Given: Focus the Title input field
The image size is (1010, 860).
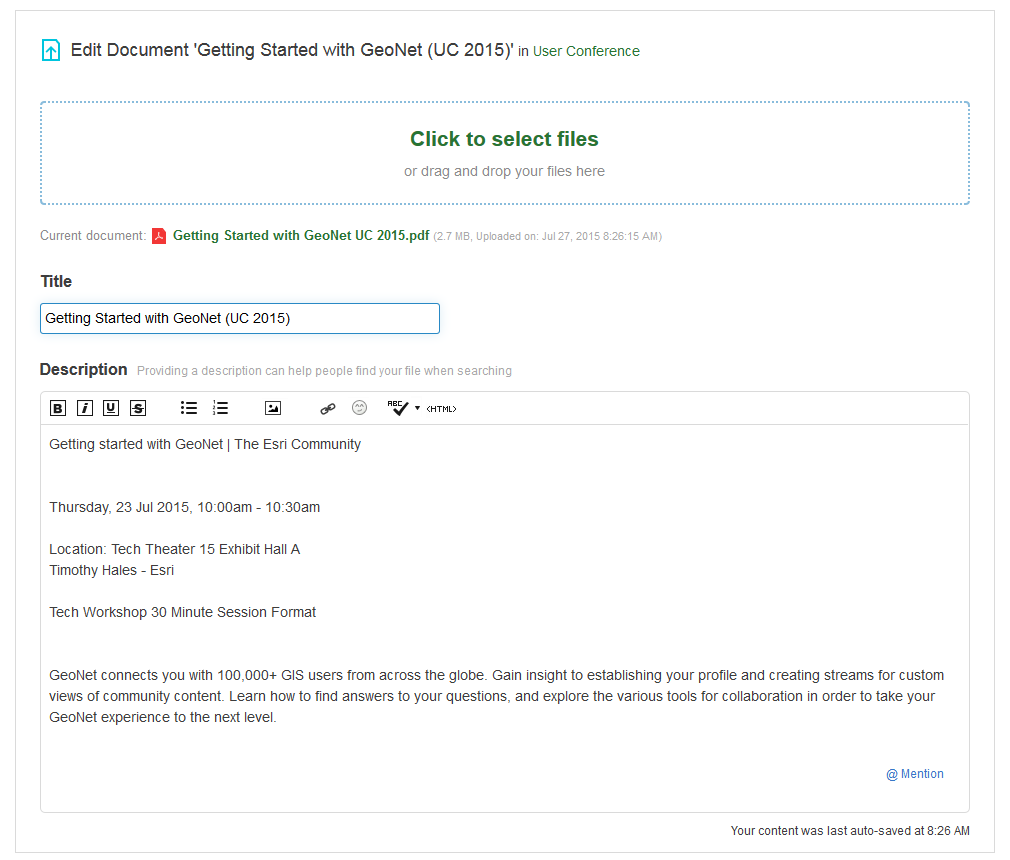Looking at the screenshot, I should pyautogui.click(x=240, y=318).
